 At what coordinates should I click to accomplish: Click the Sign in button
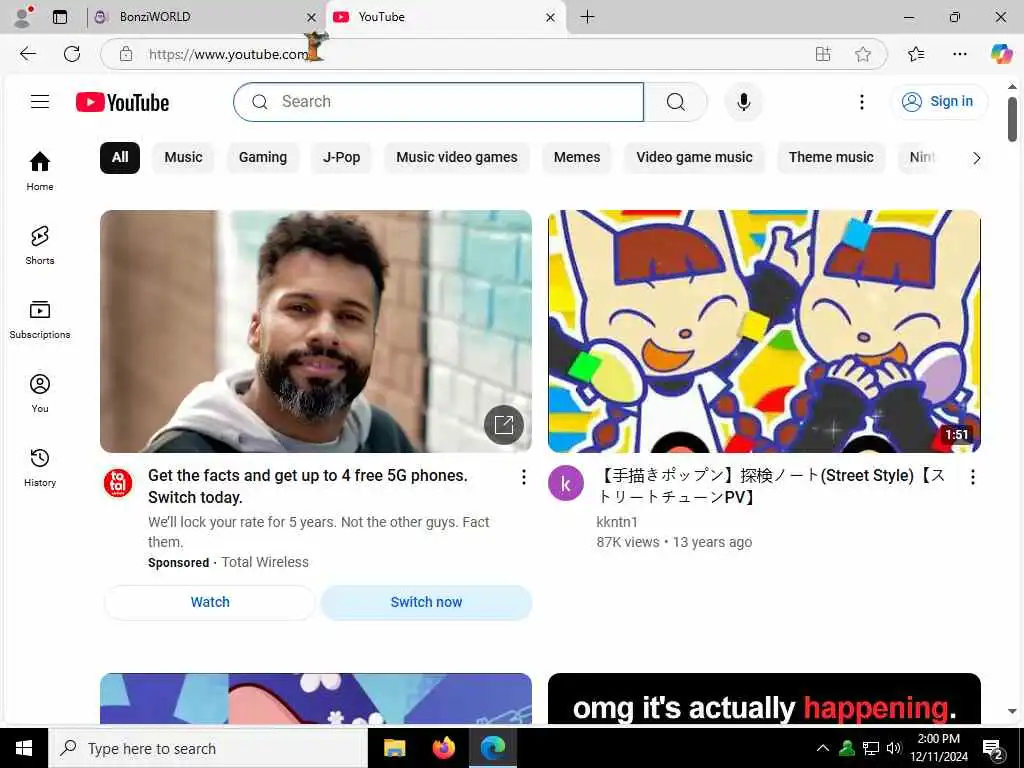click(x=938, y=102)
